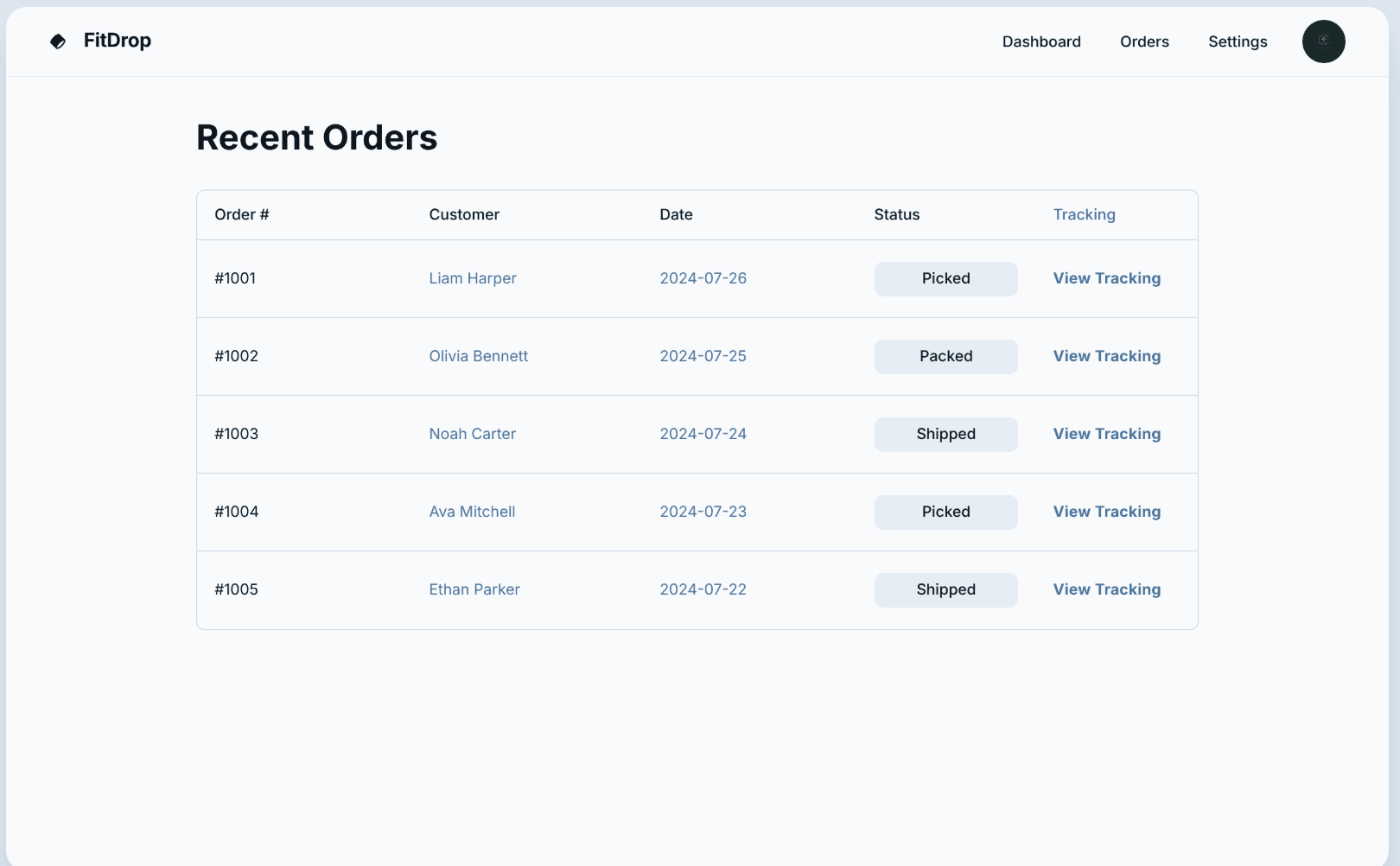
Task: View tracking for order #1005
Action: coord(1106,589)
